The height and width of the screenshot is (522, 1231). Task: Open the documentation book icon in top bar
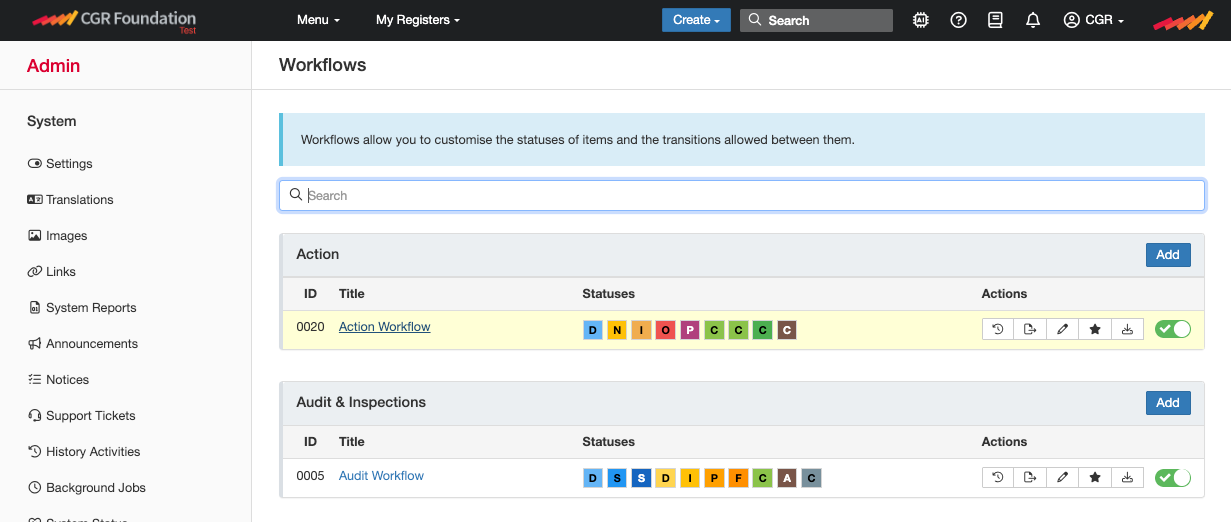(995, 20)
